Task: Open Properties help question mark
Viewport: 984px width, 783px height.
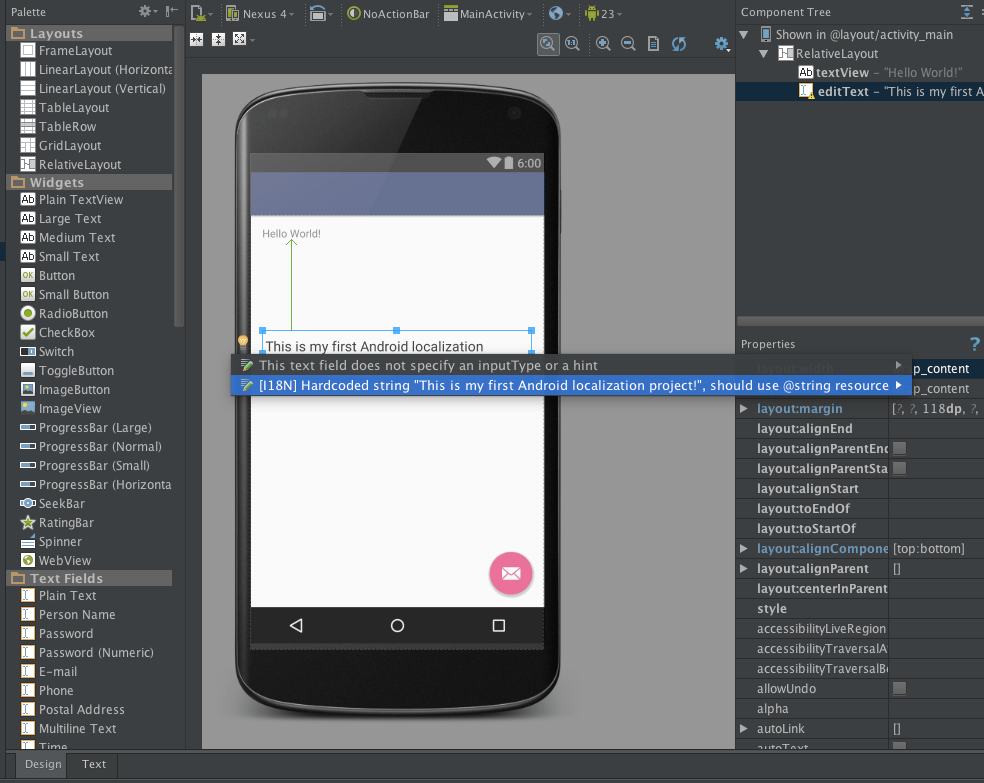Action: click(974, 344)
